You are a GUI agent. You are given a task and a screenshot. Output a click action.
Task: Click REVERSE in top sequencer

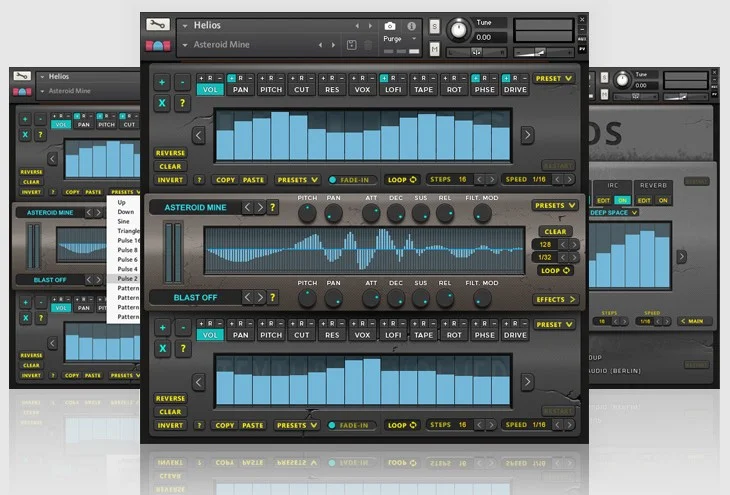[170, 153]
